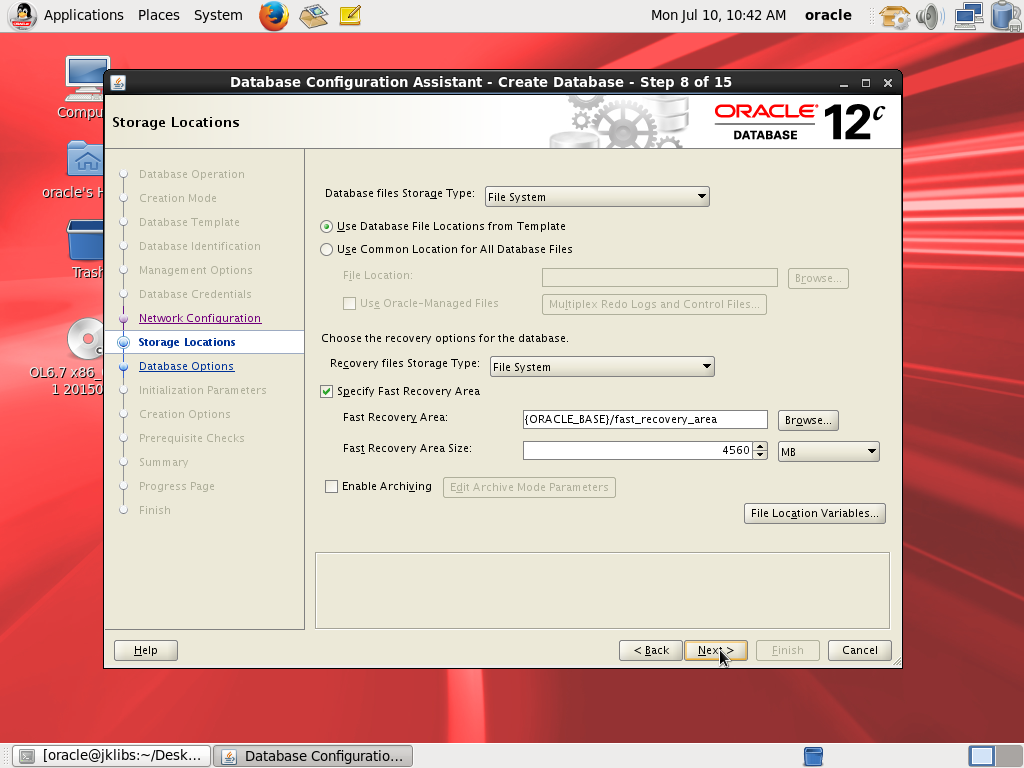Open the Places menu
Screen dimensions: 1024x768
pos(159,15)
